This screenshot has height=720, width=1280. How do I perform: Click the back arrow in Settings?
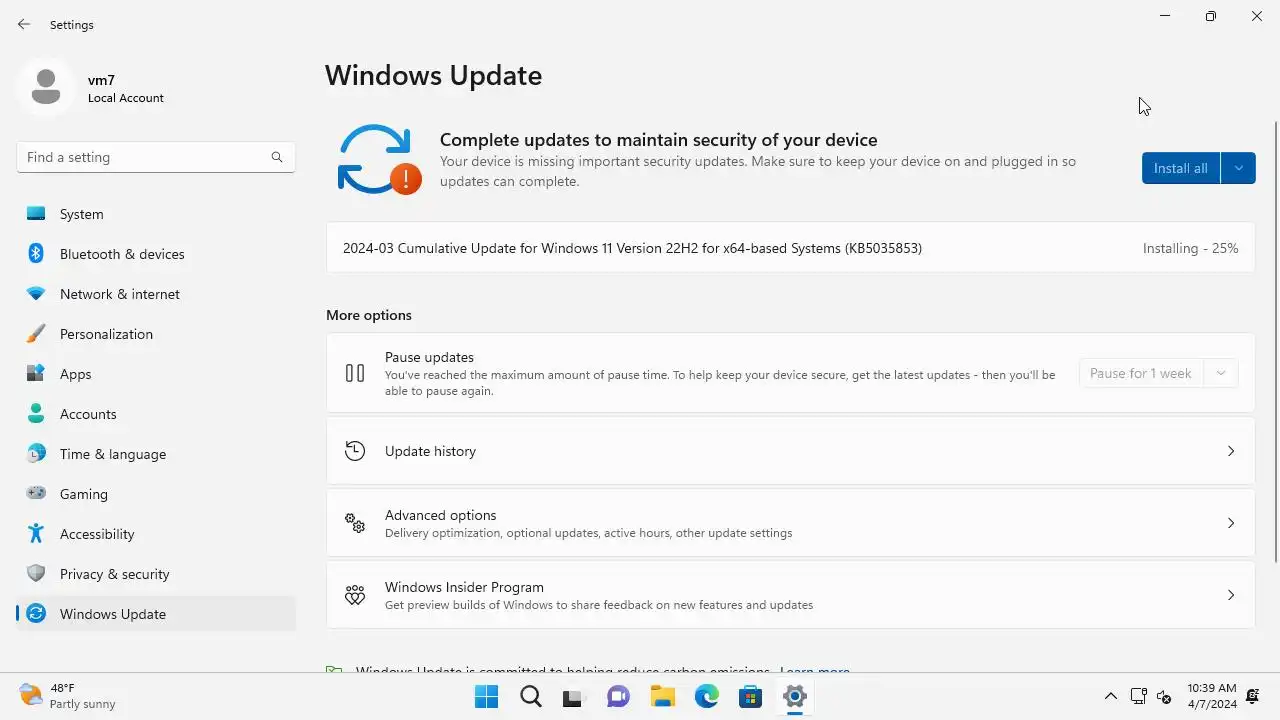click(24, 24)
